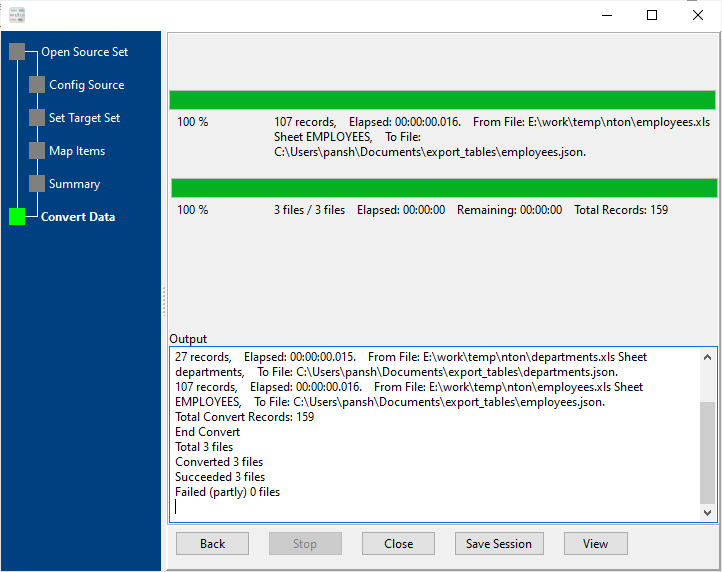Click the Close button at the bottom
This screenshot has height=572, width=722.
coord(398,544)
